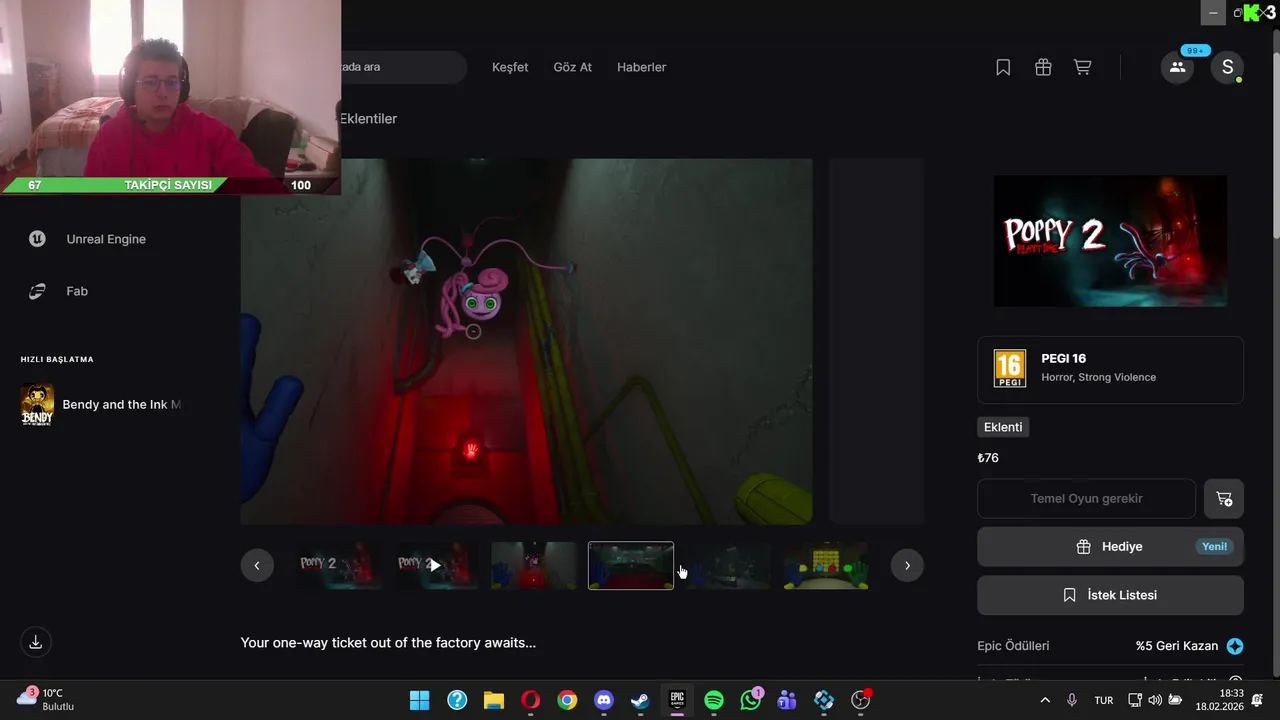Open the TUR language switcher
This screenshot has height=720, width=1280.
coord(1104,700)
